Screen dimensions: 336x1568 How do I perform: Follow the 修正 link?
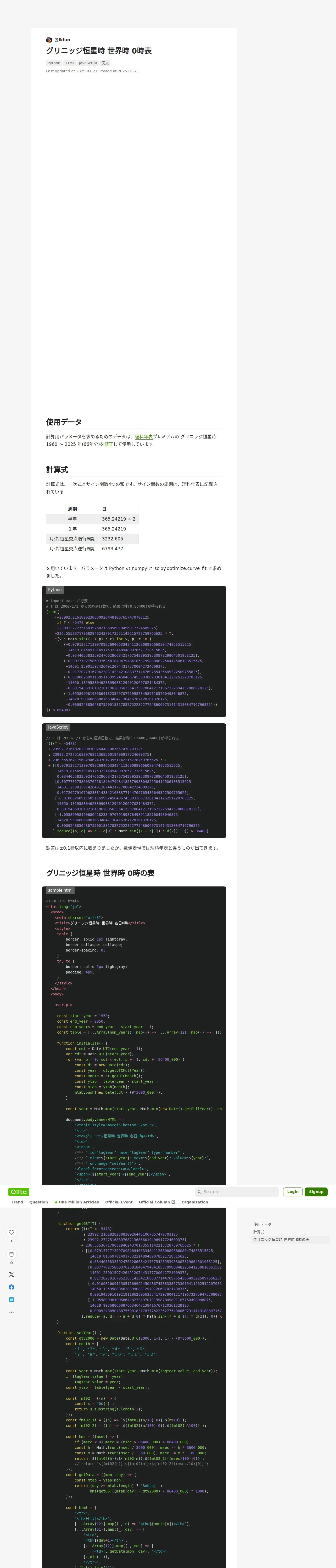[x=109, y=444]
